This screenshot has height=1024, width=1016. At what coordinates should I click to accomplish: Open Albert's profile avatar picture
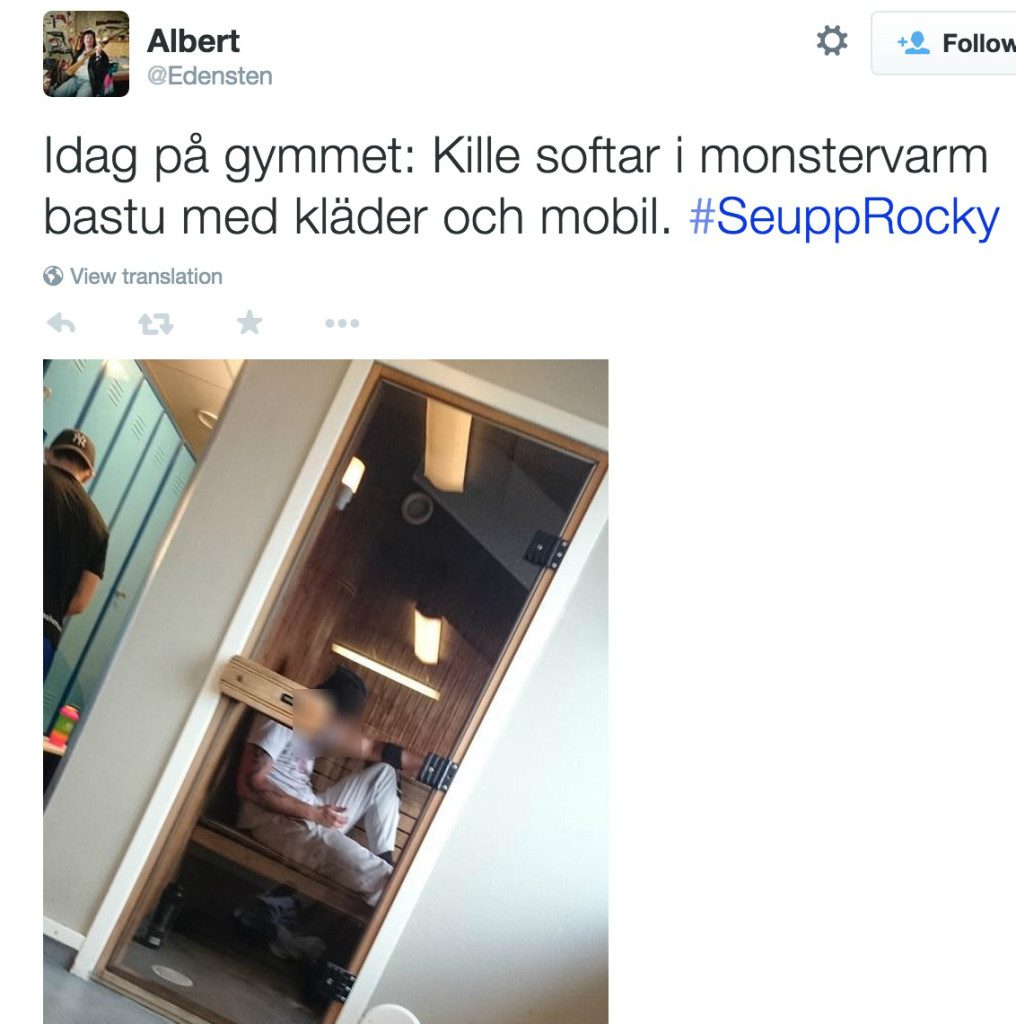point(86,54)
